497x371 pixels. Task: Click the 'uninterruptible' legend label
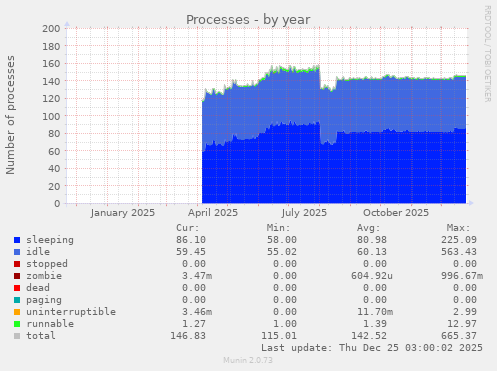[71, 312]
